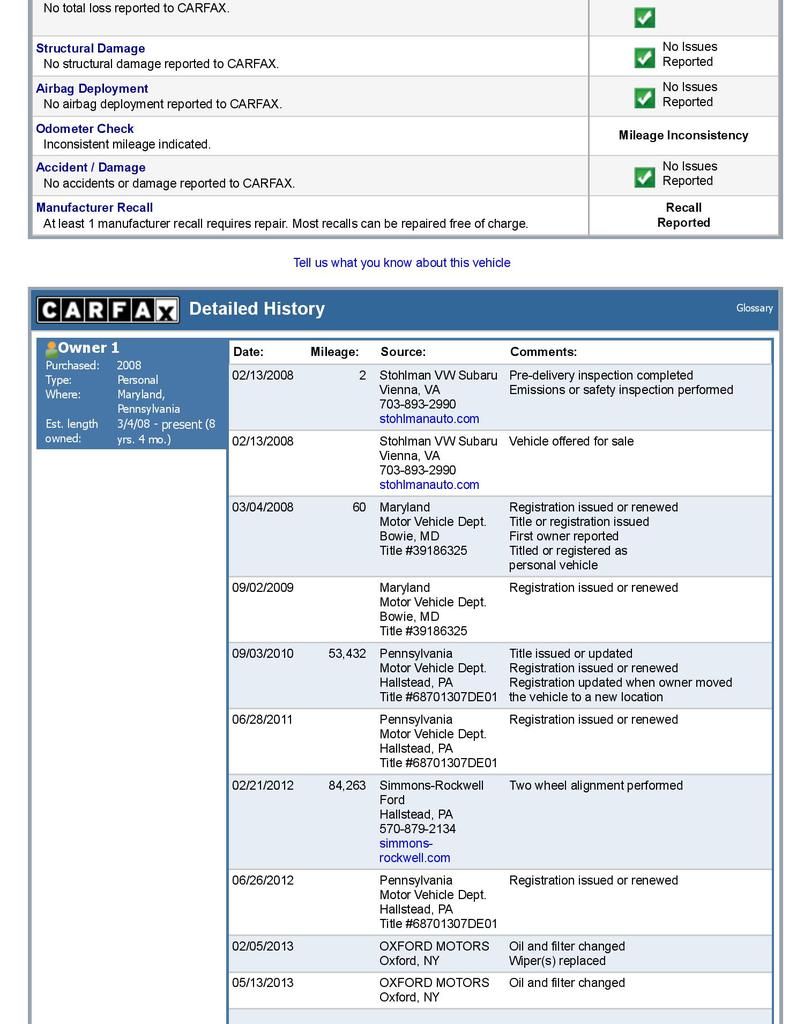This screenshot has height=1024, width=804.
Task: Click the 'Date:' column header
Action: [x=248, y=352]
